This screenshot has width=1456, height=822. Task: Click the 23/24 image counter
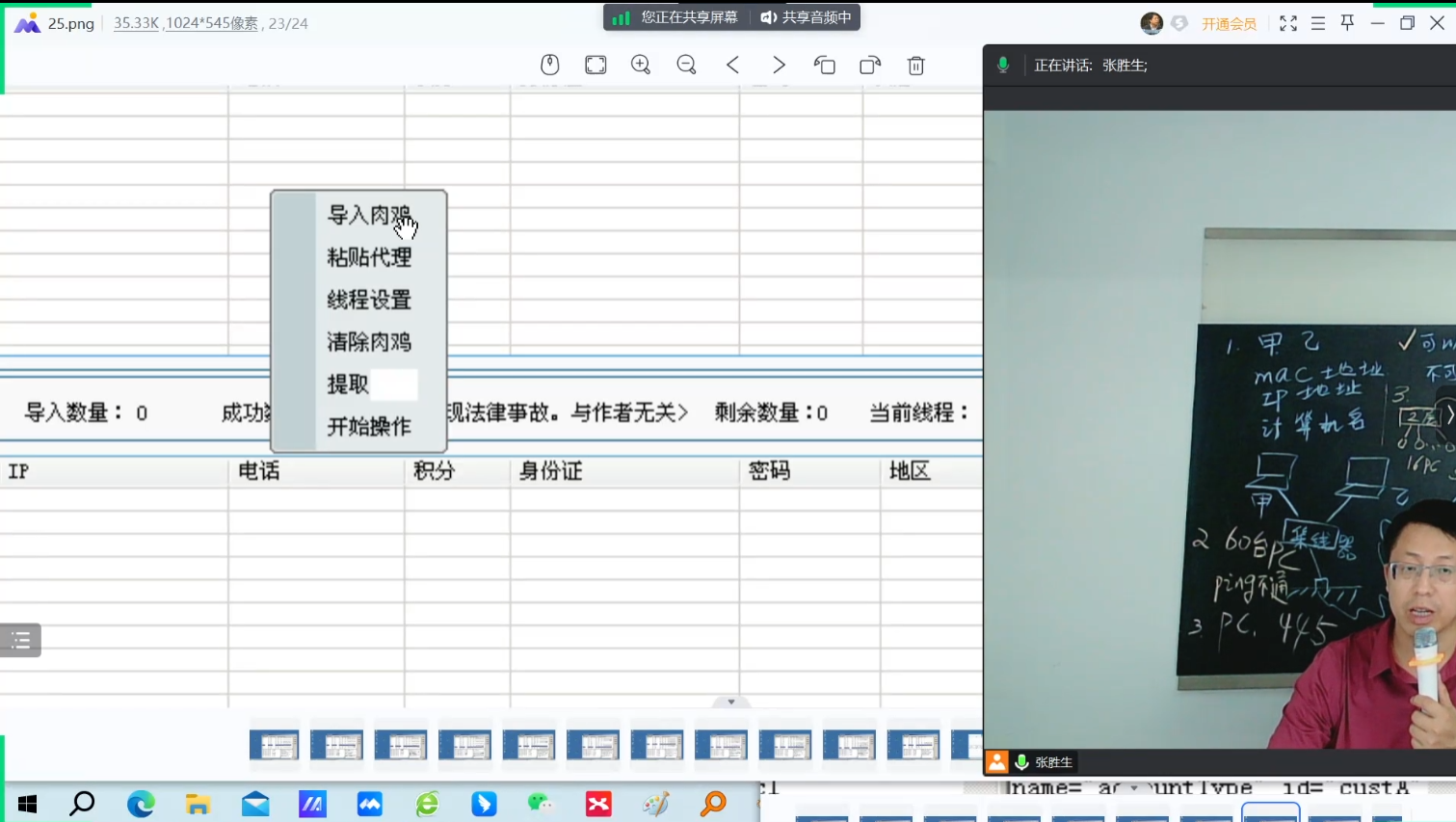pyautogui.click(x=288, y=23)
